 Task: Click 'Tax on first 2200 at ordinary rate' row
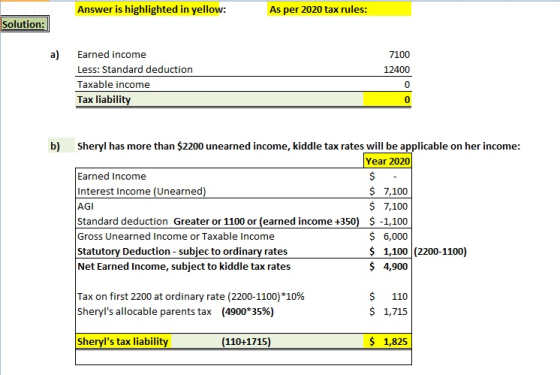pyautogui.click(x=191, y=296)
